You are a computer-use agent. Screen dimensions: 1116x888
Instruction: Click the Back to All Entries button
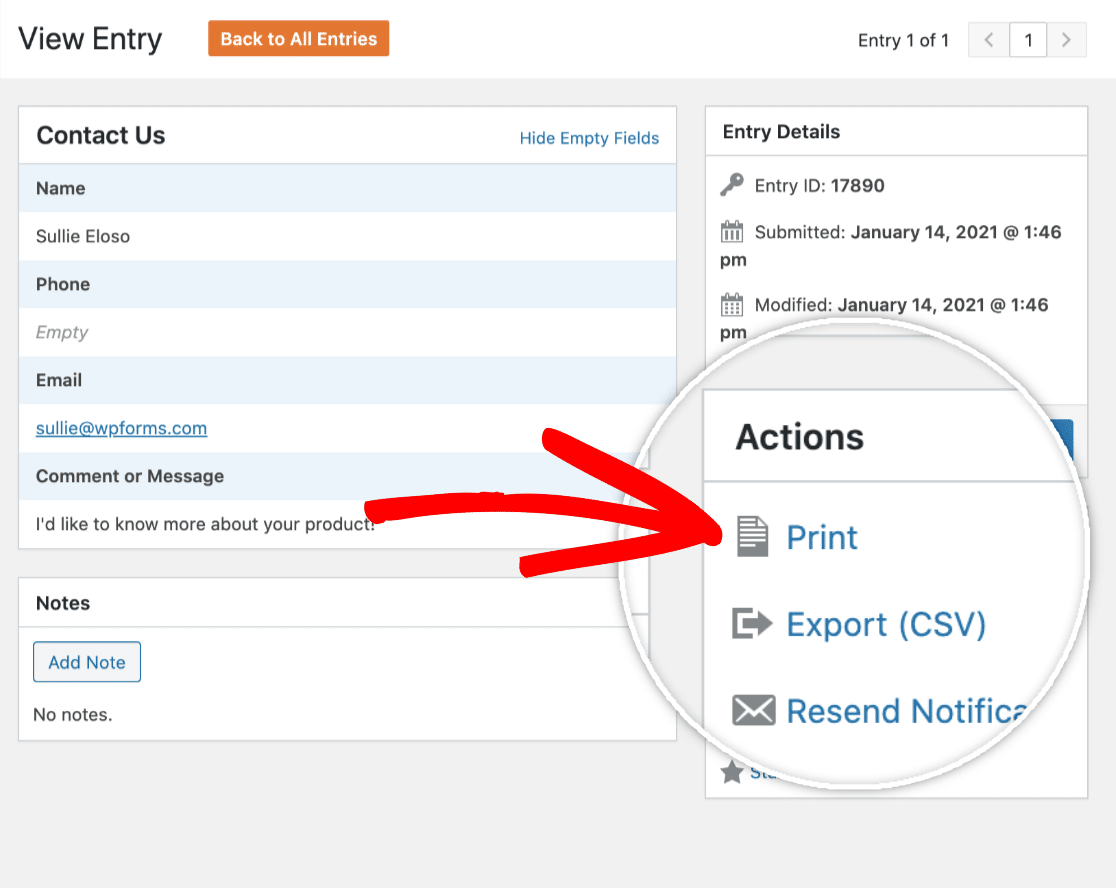point(298,38)
